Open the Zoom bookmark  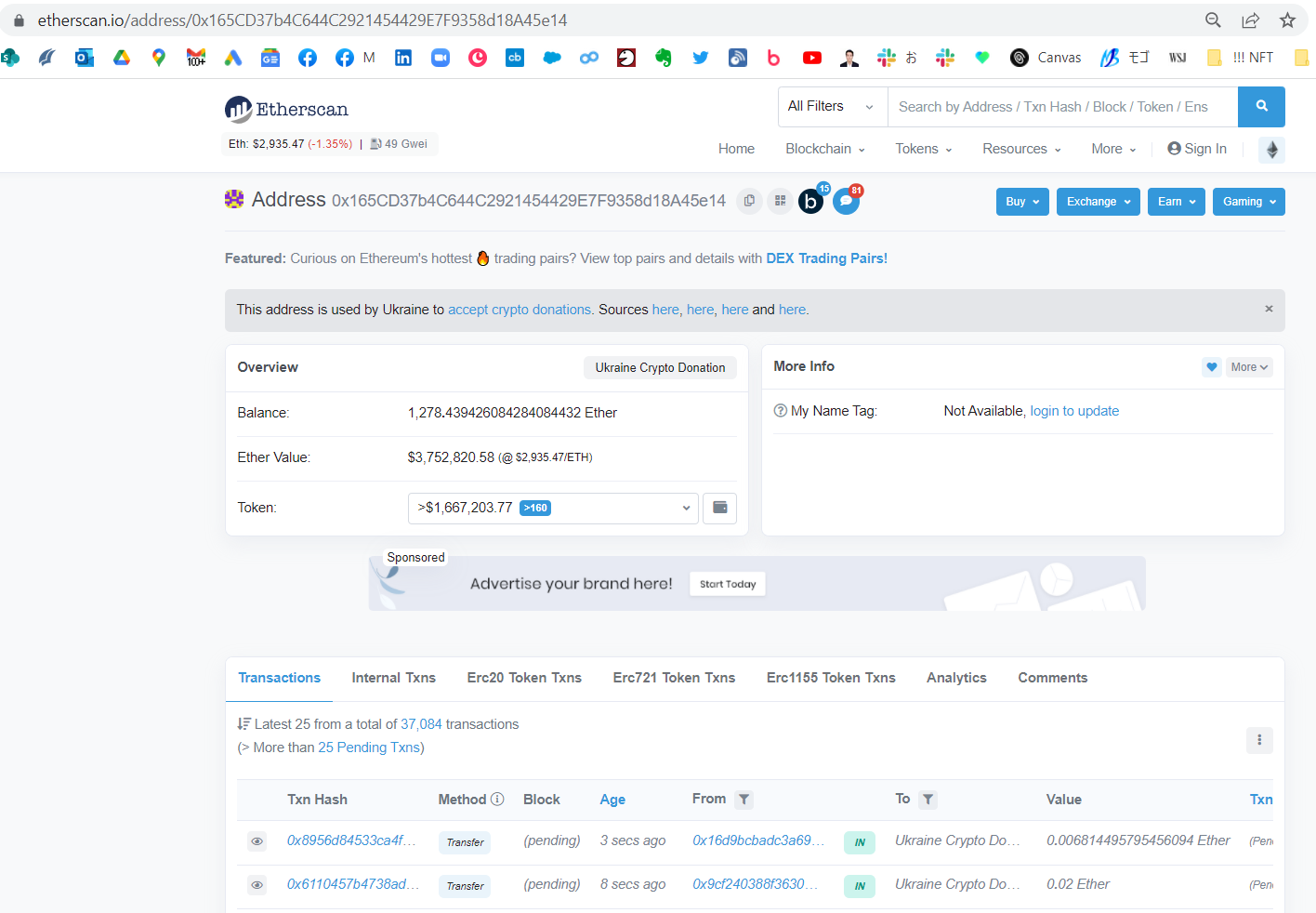441,58
